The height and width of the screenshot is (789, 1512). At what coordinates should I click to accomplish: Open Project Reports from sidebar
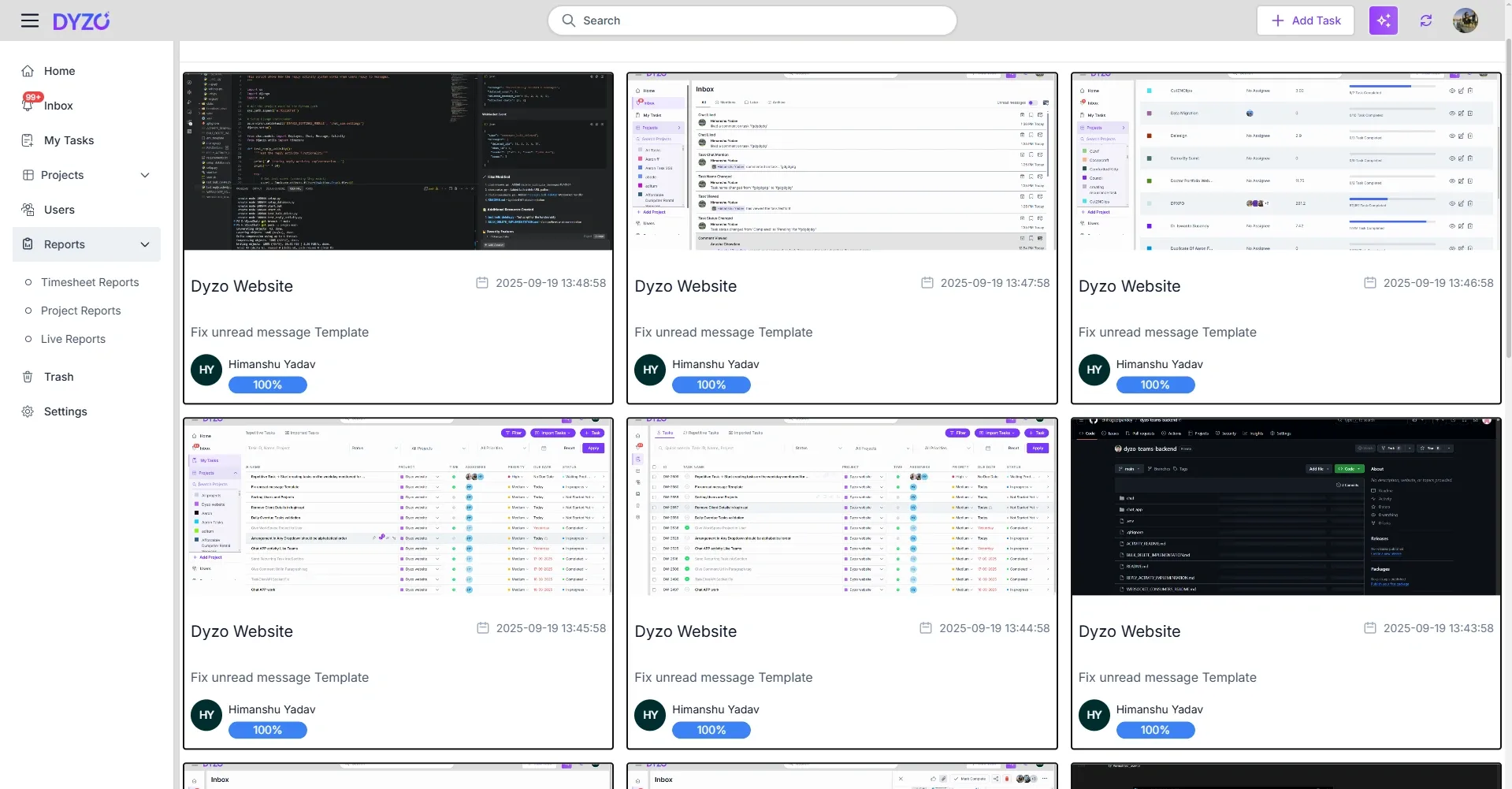(x=81, y=311)
